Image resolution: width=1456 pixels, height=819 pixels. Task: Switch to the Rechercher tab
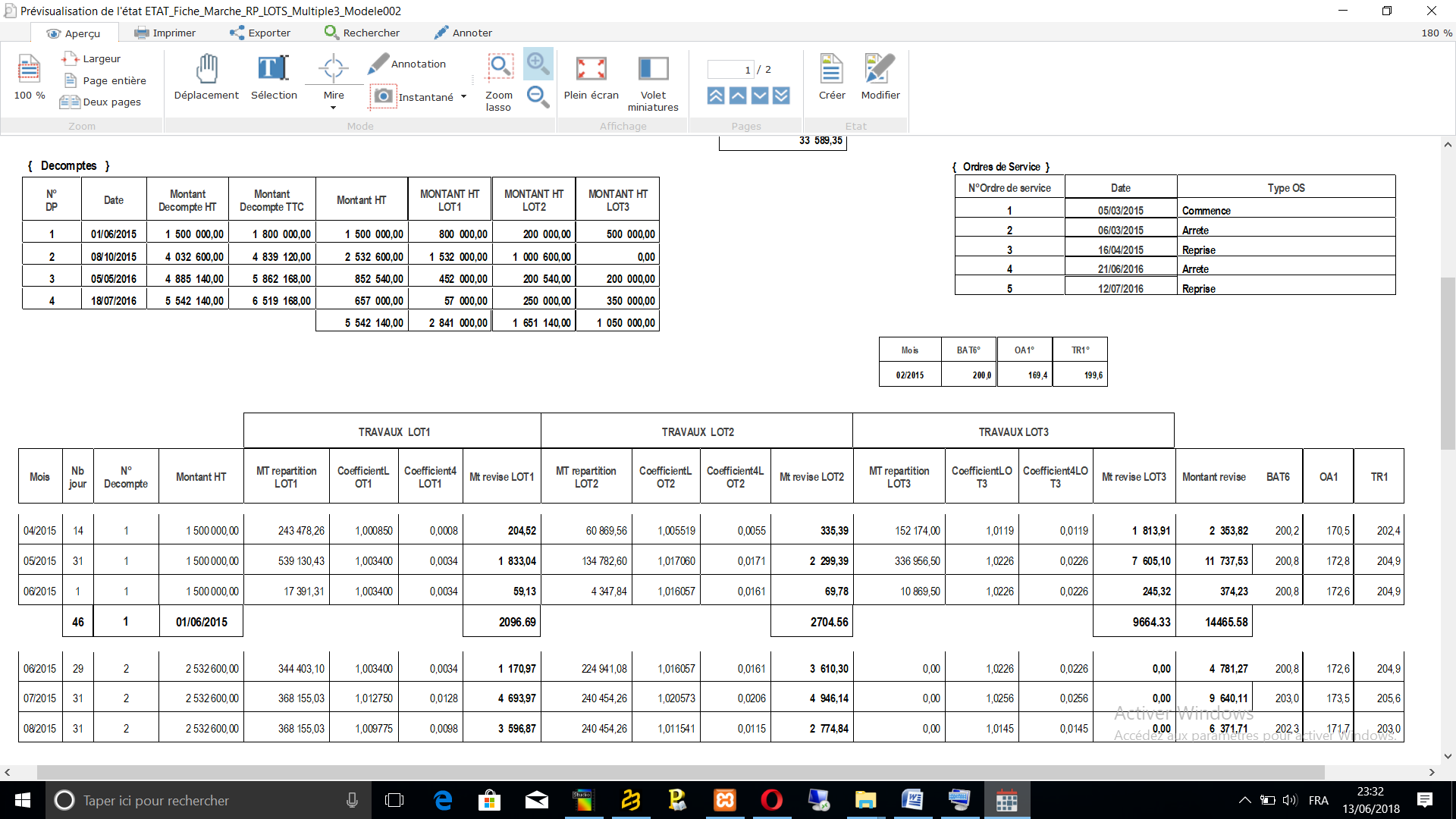tap(362, 33)
